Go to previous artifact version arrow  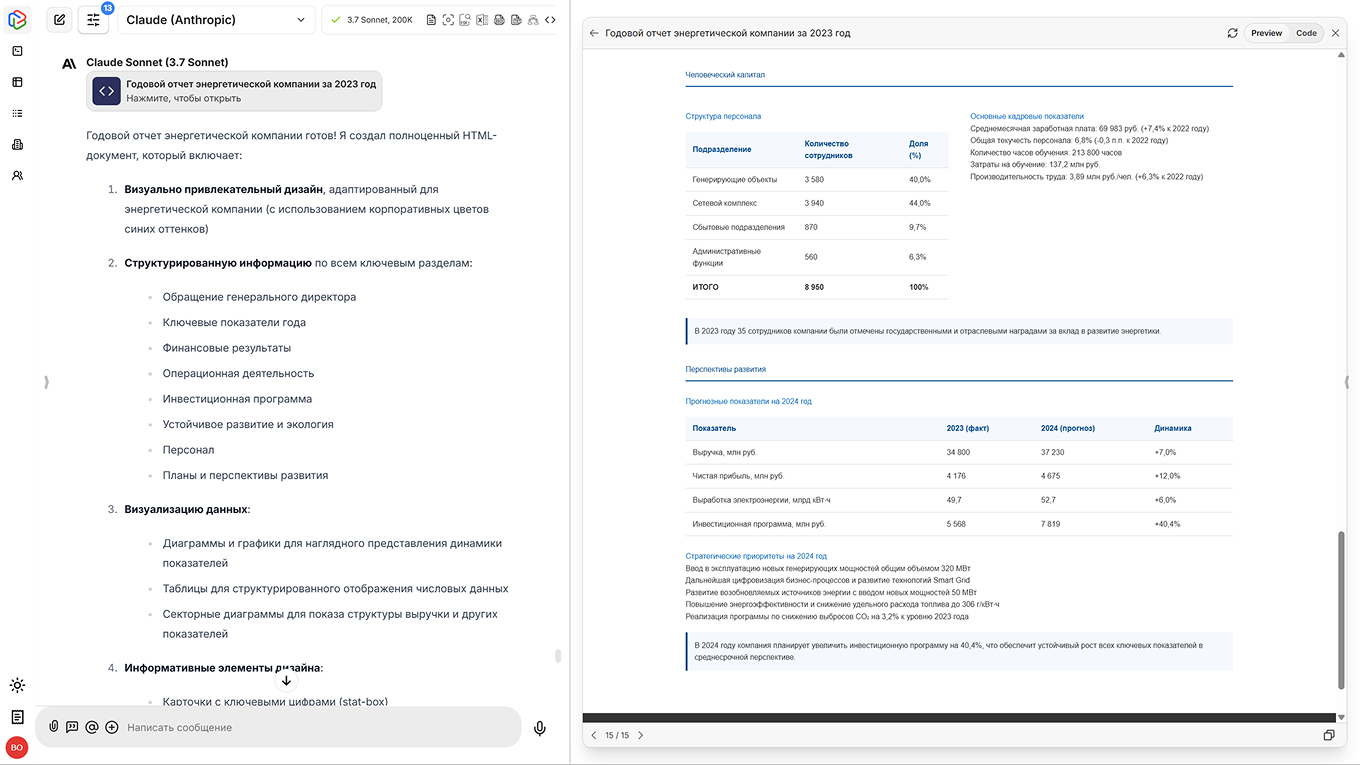click(594, 735)
